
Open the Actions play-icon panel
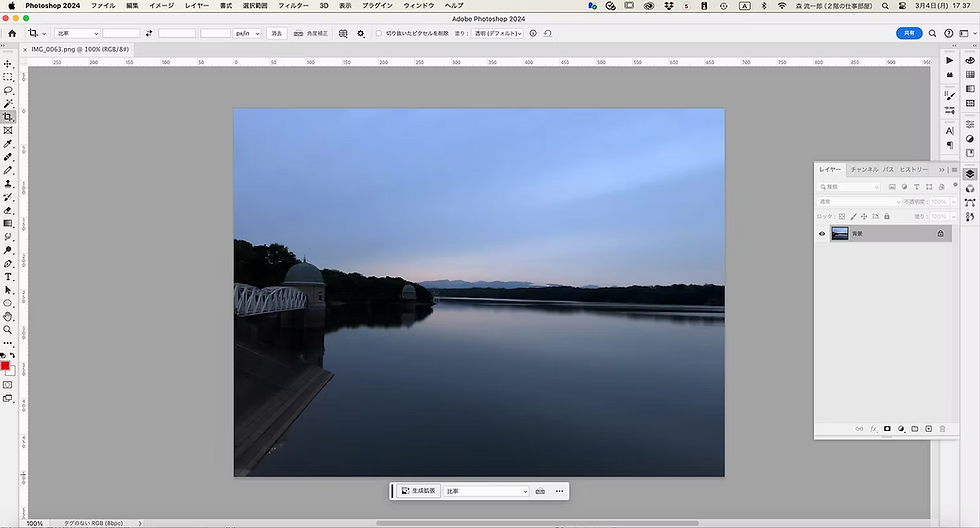(949, 61)
